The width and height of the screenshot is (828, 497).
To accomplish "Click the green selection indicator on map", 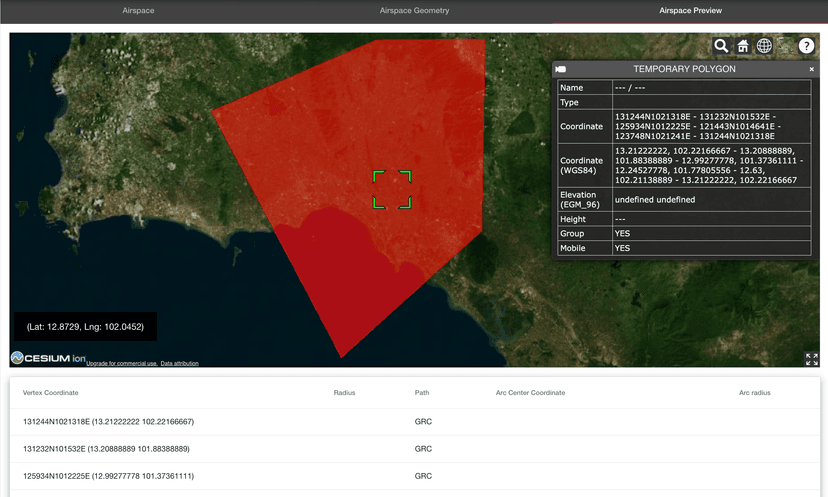I will coord(392,190).
